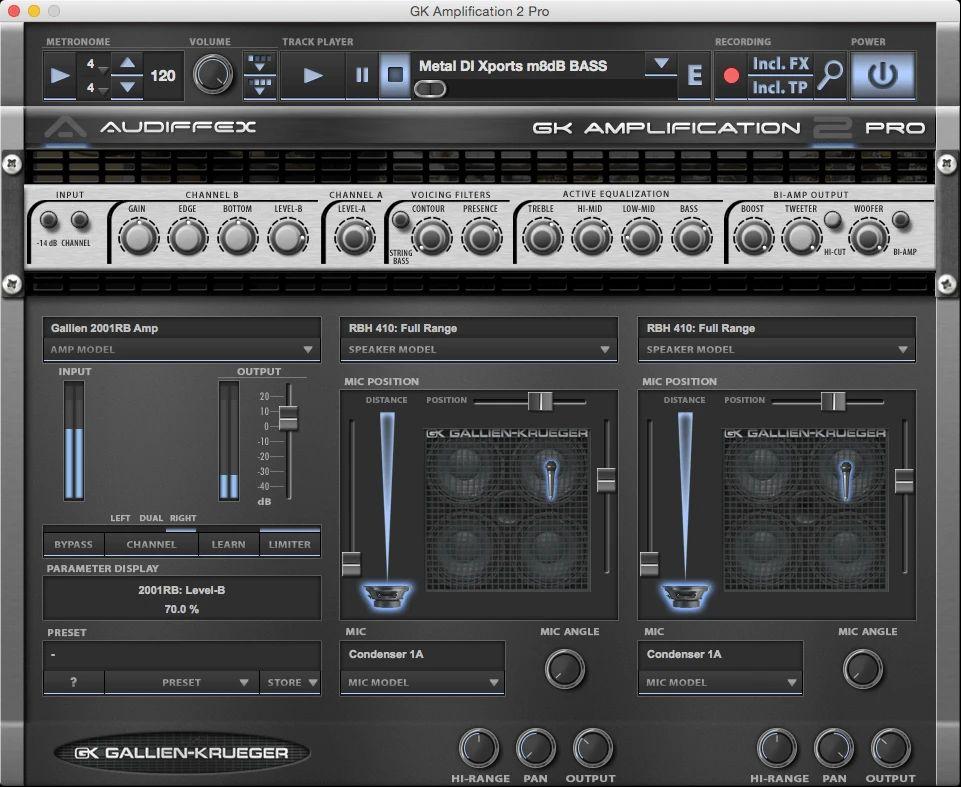The width and height of the screenshot is (961, 787).
Task: Start the metronome play button
Action: 59,75
